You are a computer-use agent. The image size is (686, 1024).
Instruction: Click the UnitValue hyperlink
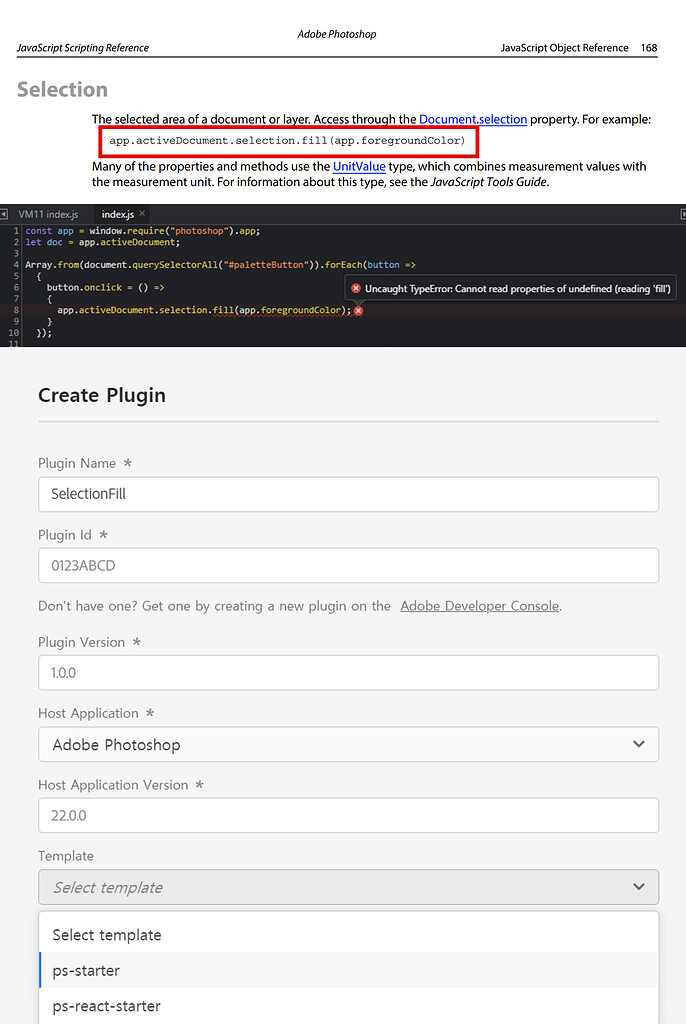tap(359, 166)
